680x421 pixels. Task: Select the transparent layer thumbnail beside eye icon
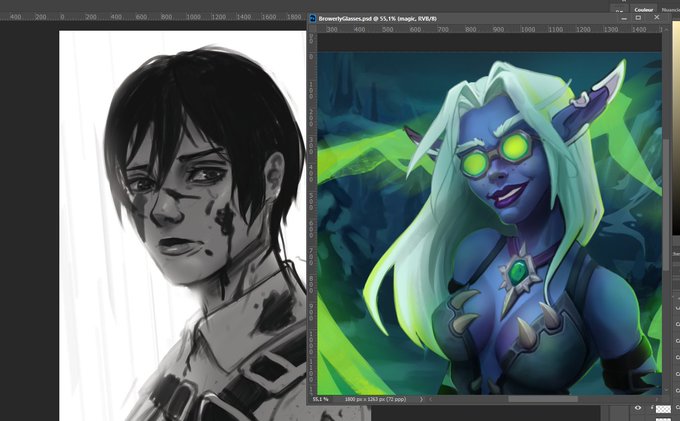point(663,409)
